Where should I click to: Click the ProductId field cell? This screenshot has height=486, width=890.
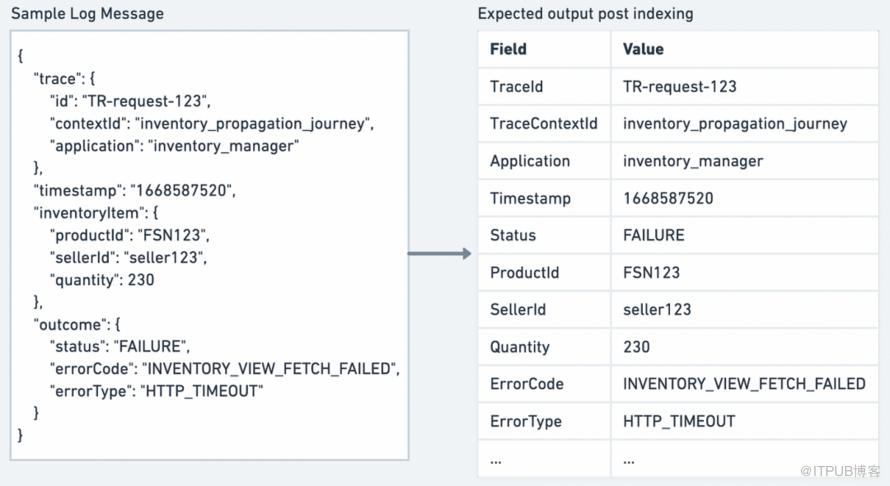click(524, 273)
